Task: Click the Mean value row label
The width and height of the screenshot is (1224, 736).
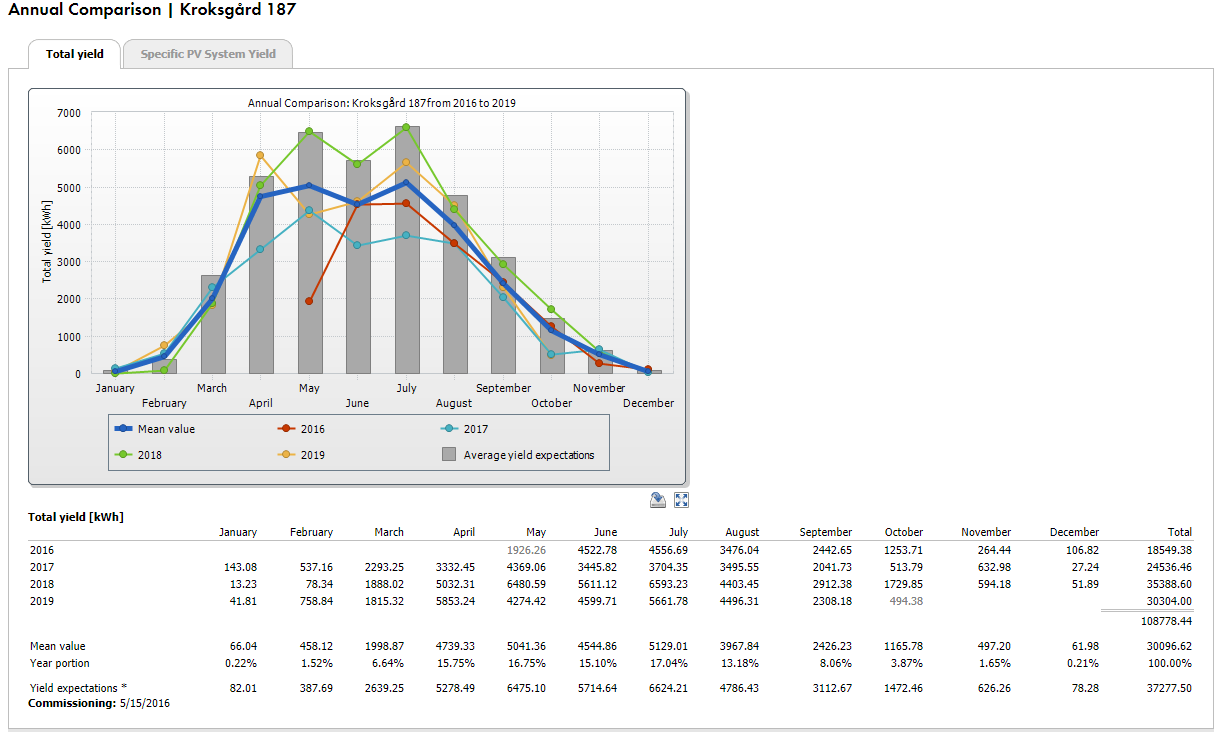Action: pos(57,646)
